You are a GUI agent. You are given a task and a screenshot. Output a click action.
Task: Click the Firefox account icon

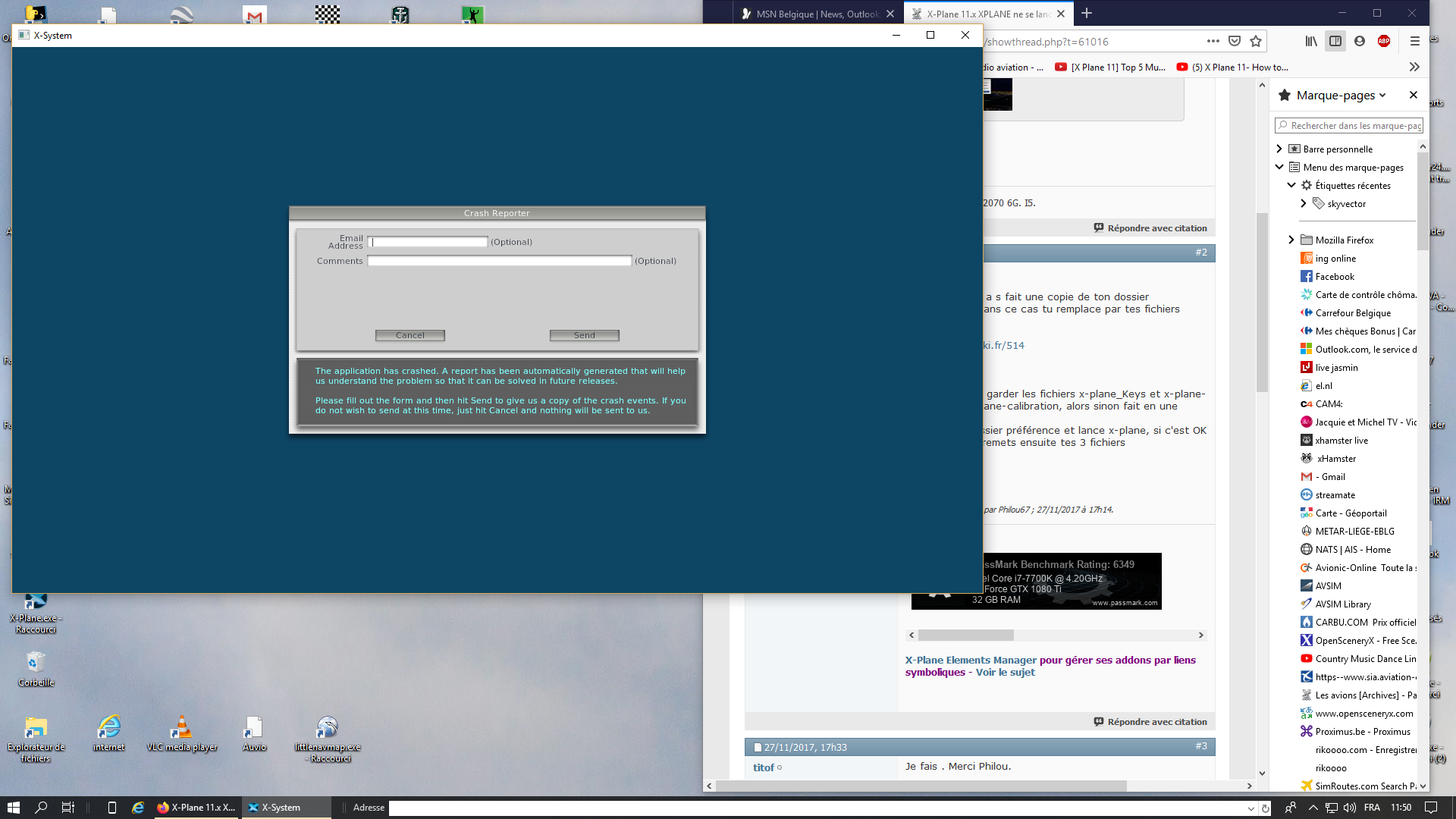point(1360,41)
